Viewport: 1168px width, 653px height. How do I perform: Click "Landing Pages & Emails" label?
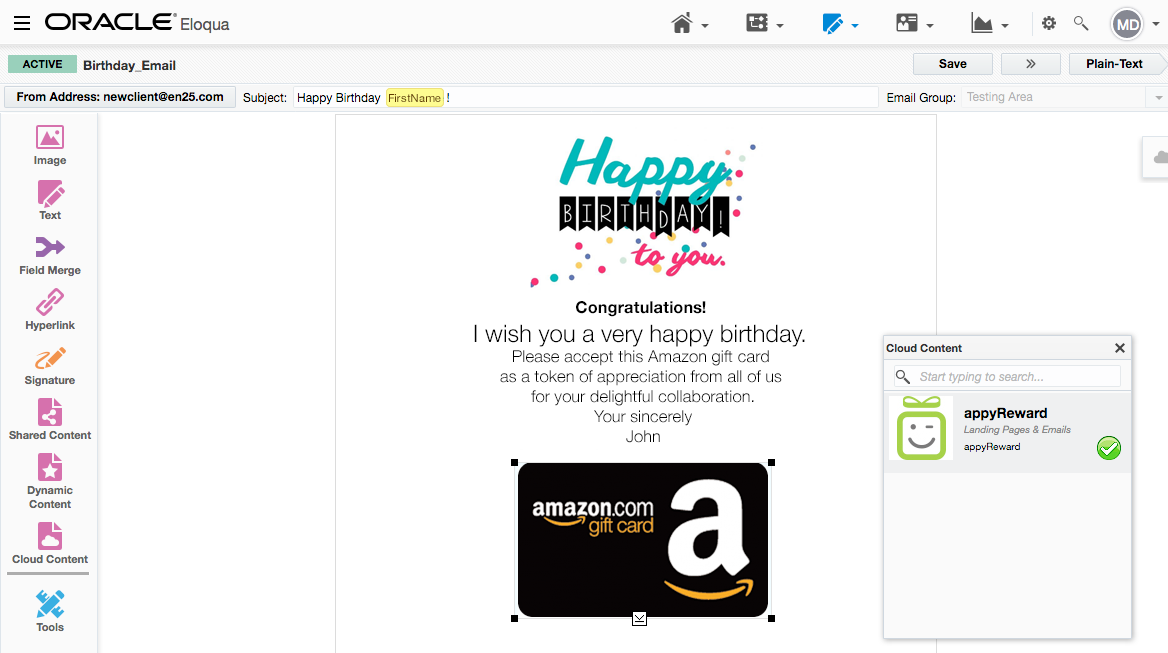(x=1017, y=430)
